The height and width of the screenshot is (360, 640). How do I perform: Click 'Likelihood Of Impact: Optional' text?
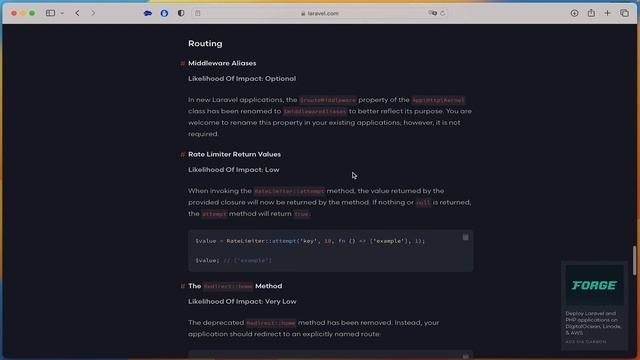pyautogui.click(x=242, y=78)
